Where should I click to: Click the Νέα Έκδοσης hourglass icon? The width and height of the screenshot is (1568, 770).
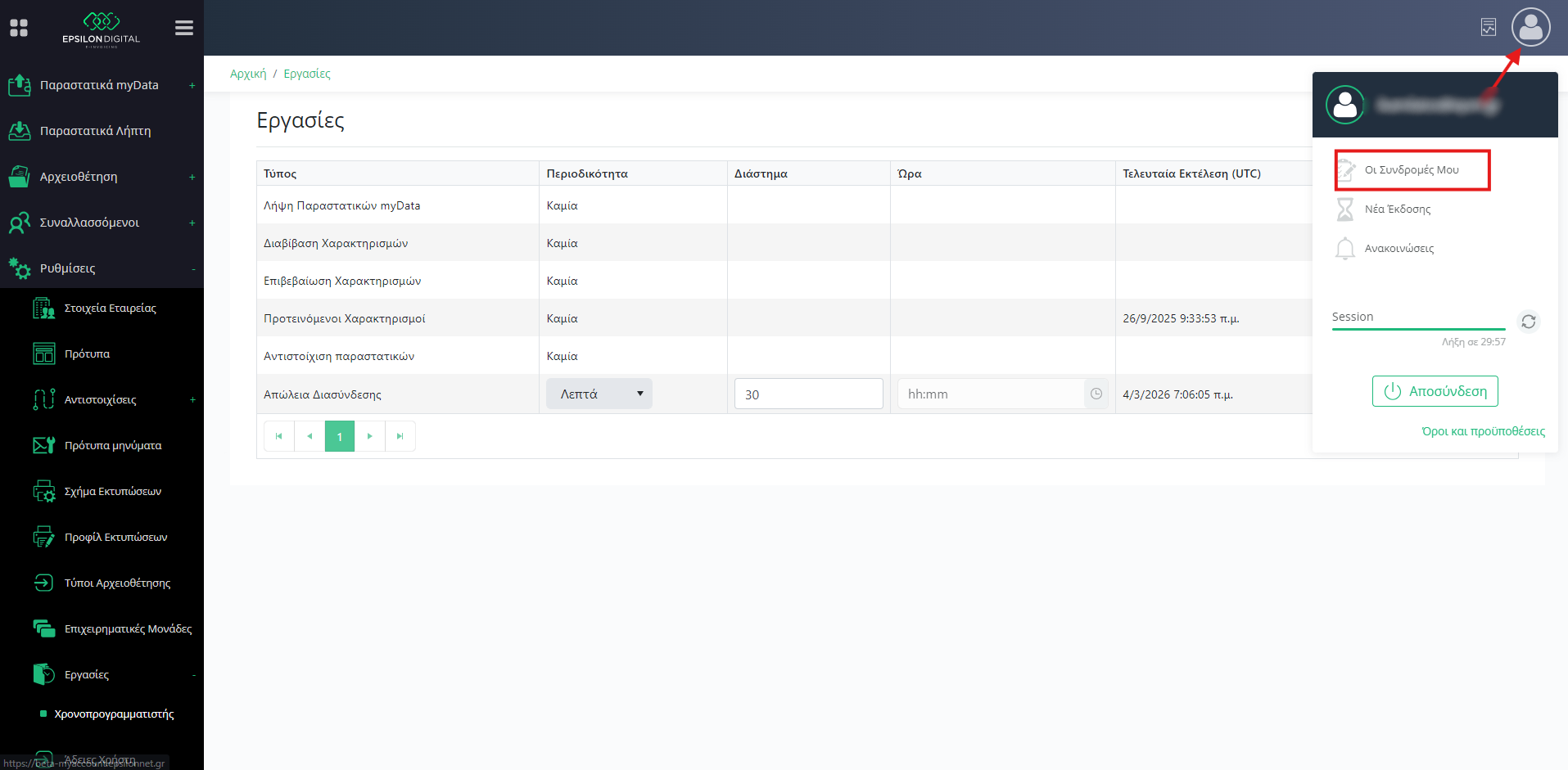coord(1344,209)
